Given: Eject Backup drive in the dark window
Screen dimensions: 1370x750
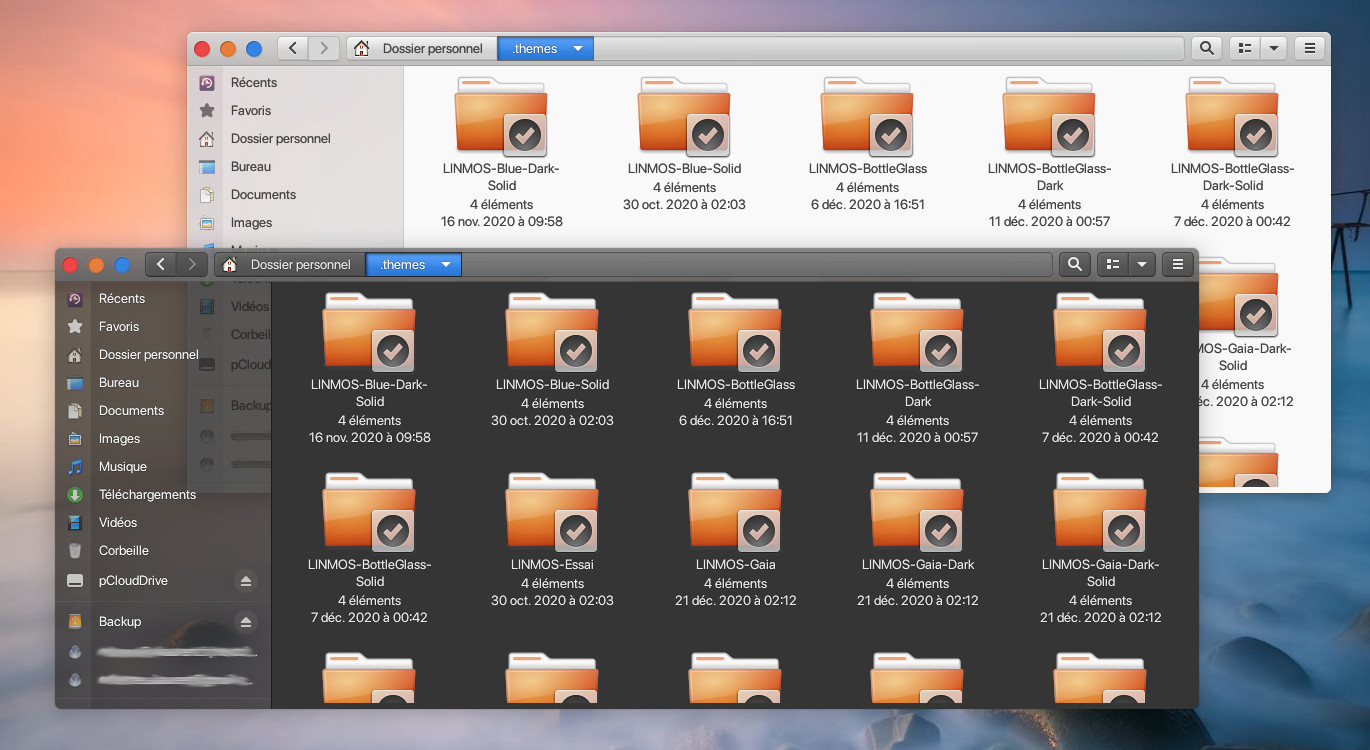Looking at the screenshot, I should (x=246, y=622).
